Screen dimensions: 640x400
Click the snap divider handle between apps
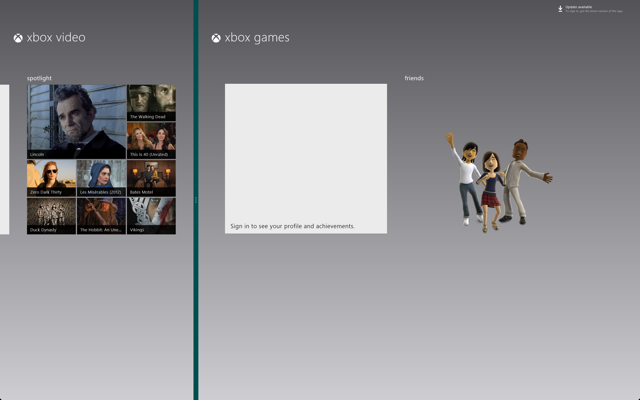click(196, 200)
